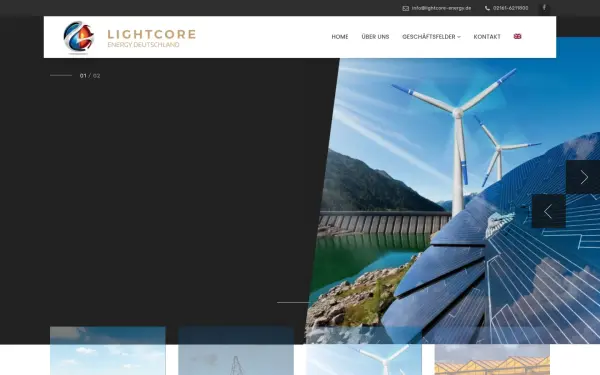Click the Lightcore globe logo icon
Screen dimensions: 600x375
coord(78,37)
